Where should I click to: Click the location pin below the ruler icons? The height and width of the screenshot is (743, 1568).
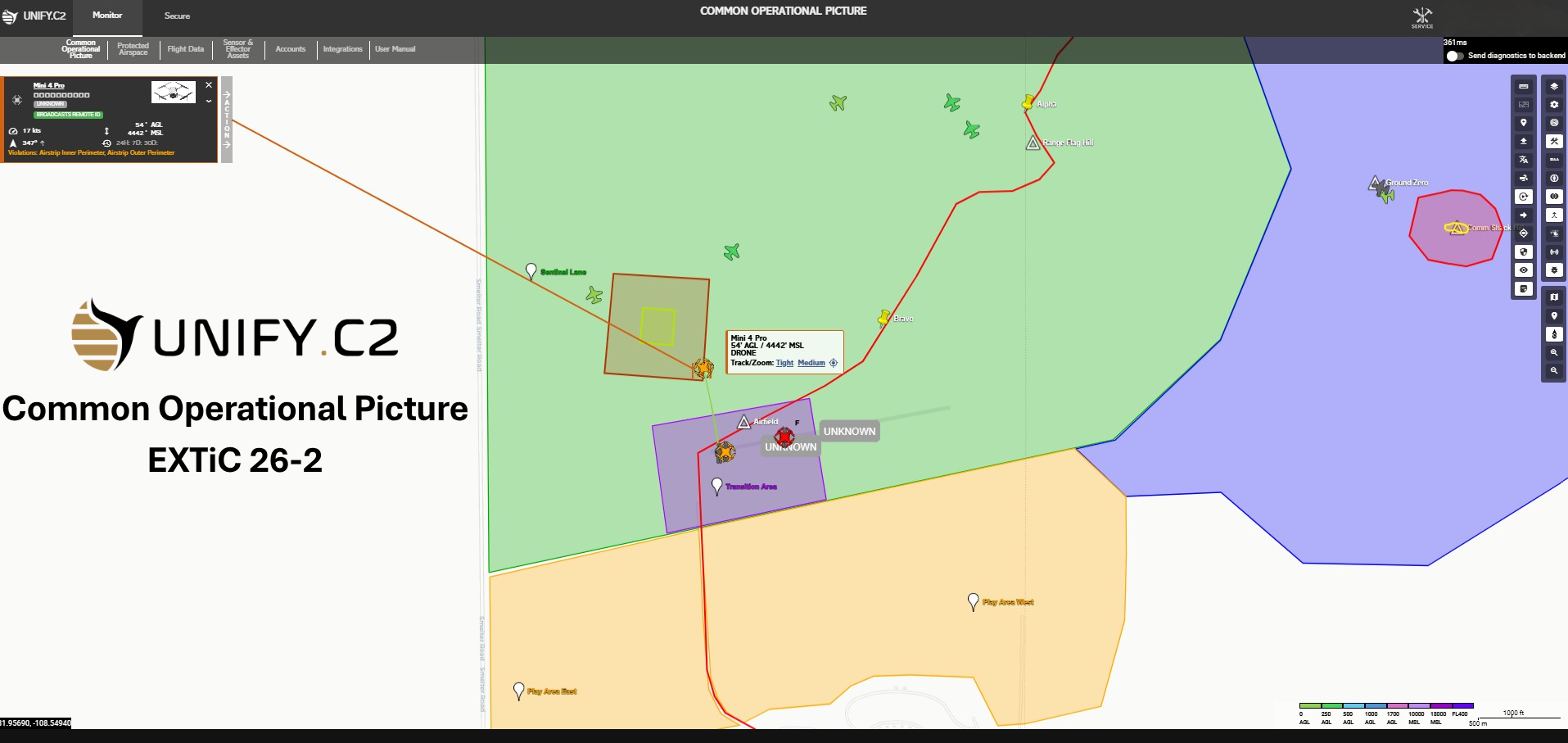[x=1523, y=123]
